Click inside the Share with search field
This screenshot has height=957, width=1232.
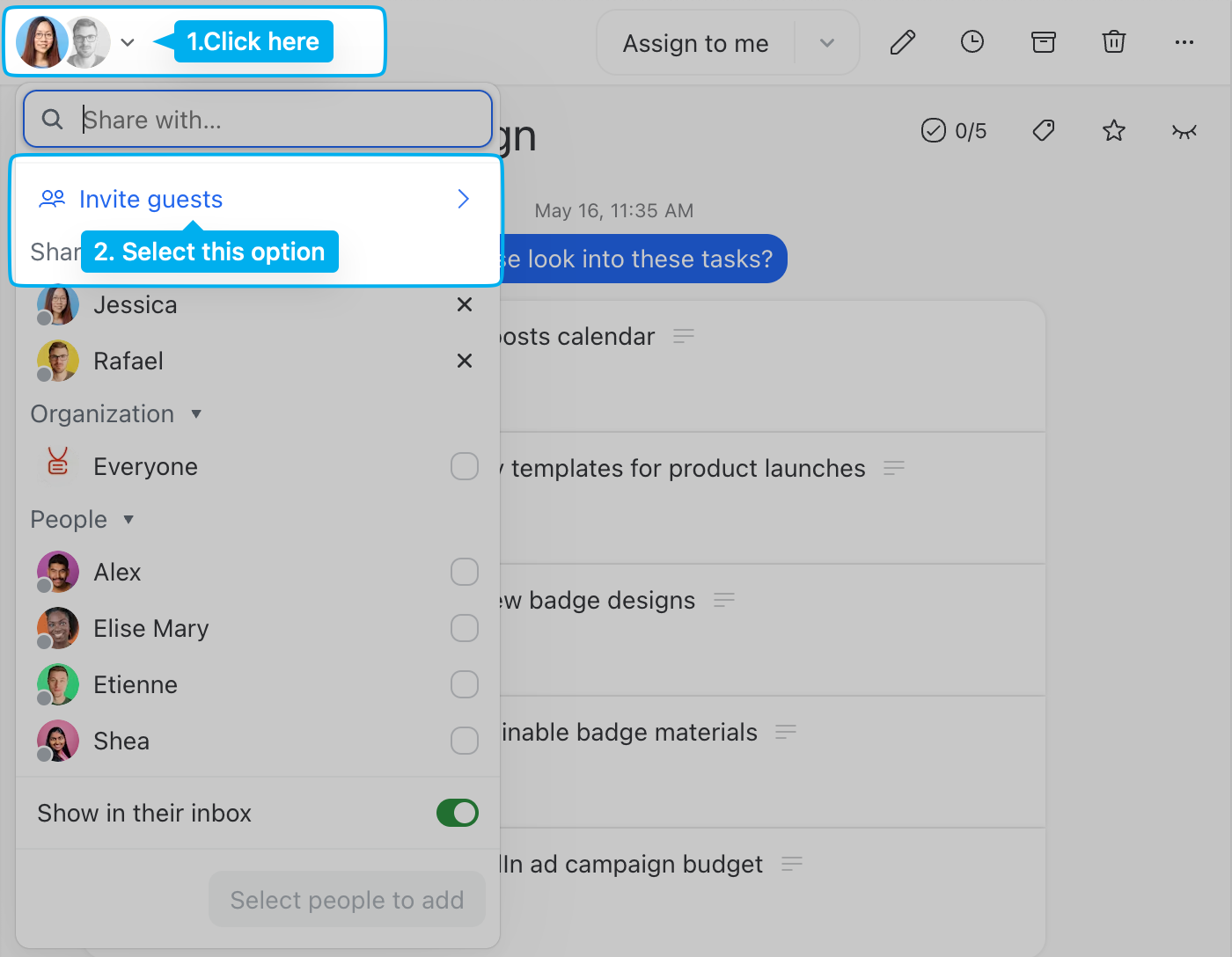point(255,119)
